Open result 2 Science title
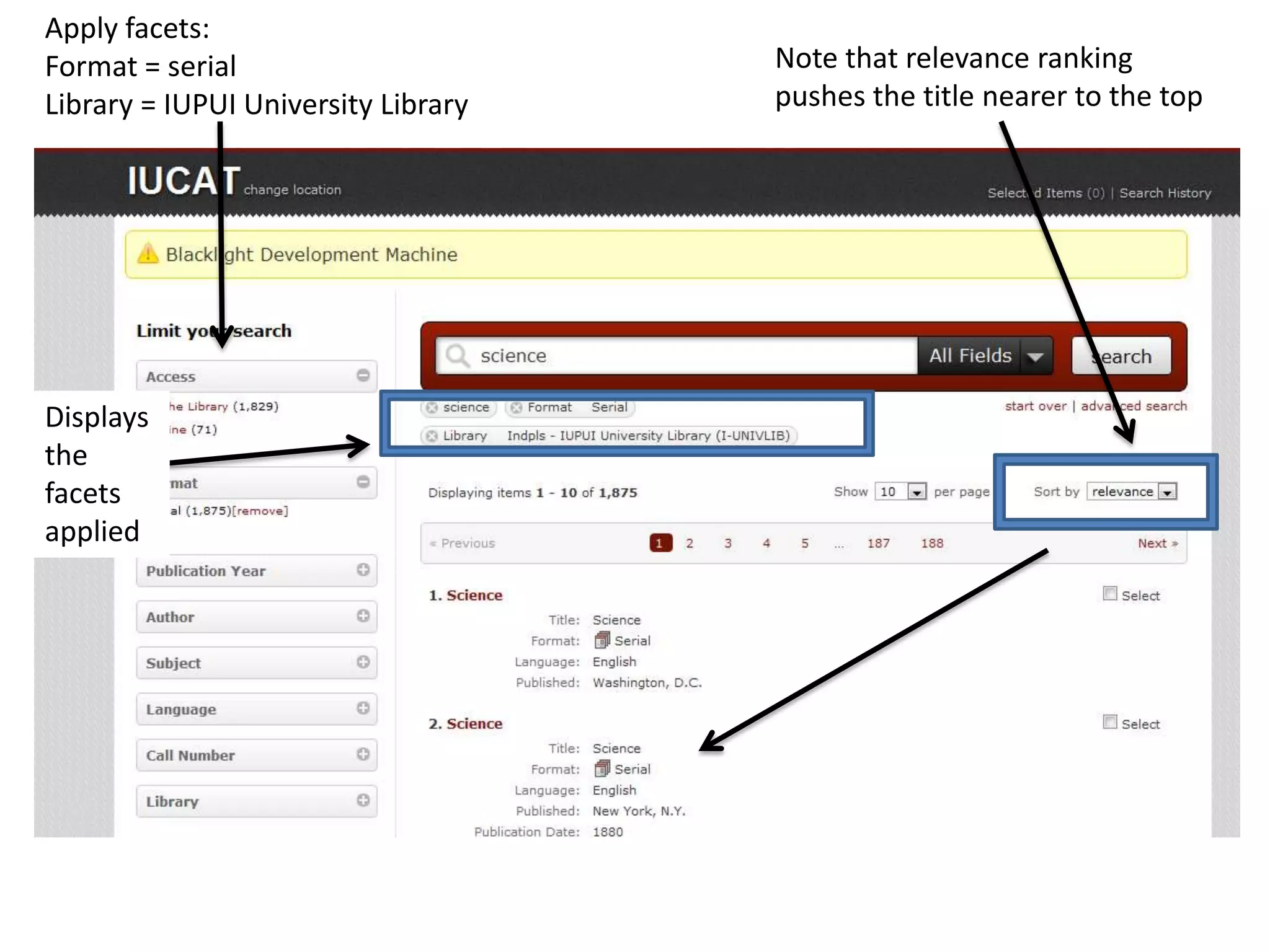 (x=474, y=723)
